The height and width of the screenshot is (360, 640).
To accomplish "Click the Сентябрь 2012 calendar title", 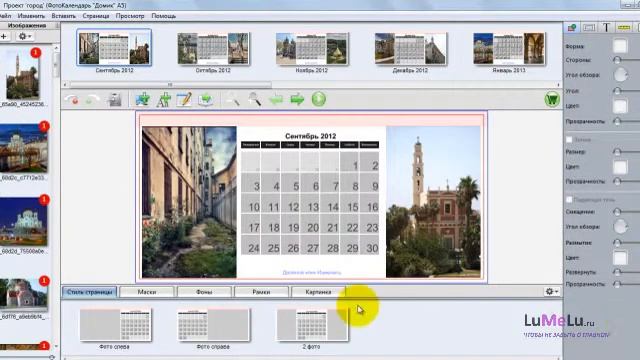I will 311,136.
